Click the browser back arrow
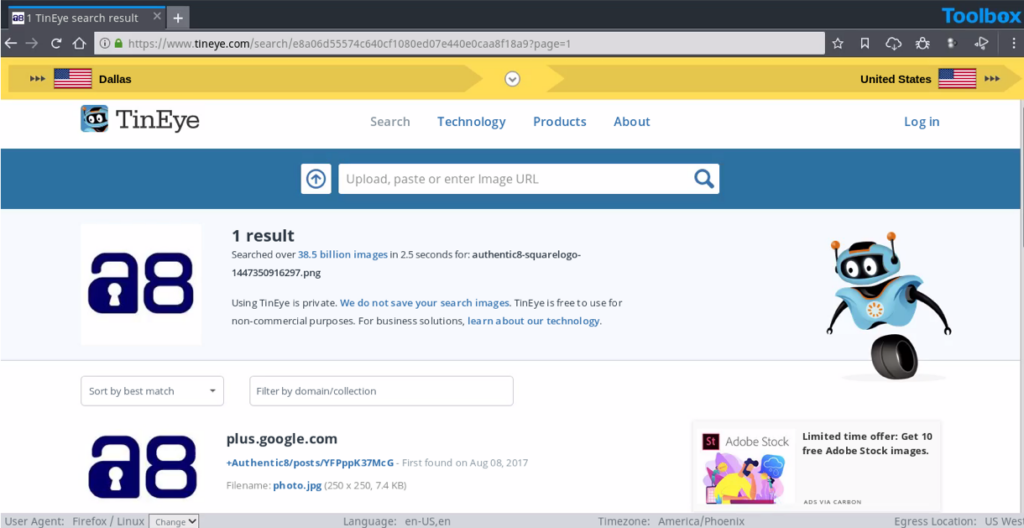 (x=10, y=44)
